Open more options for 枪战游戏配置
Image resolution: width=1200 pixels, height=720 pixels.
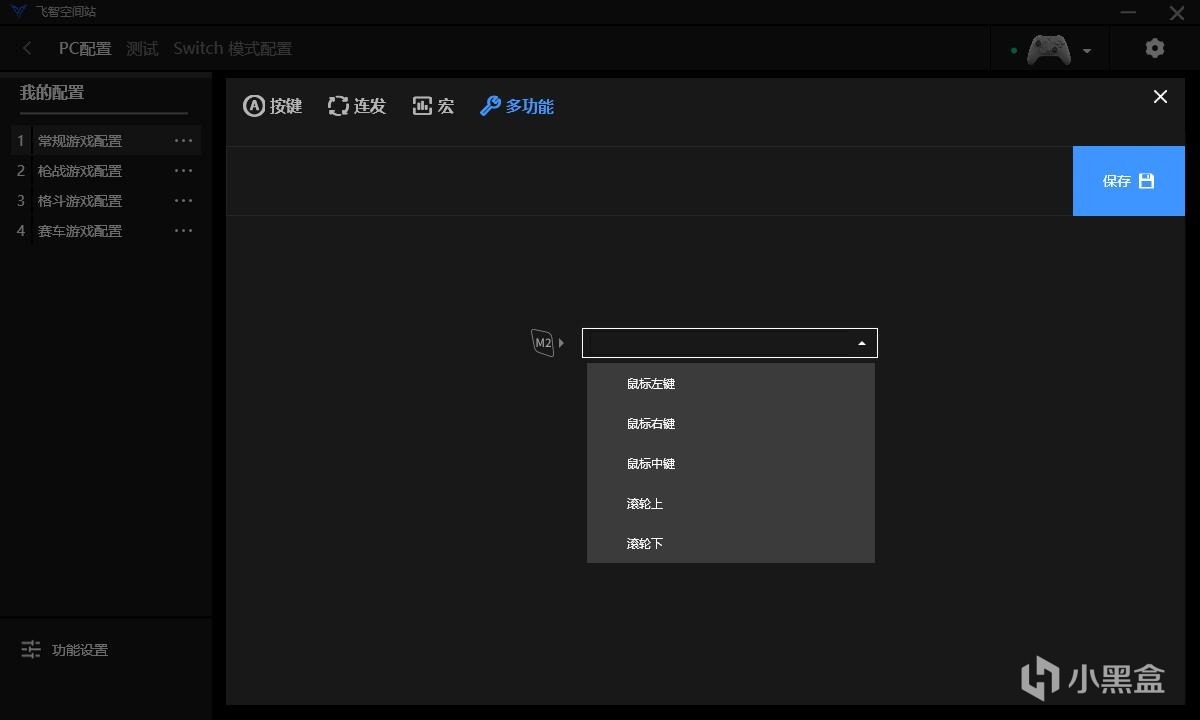pyautogui.click(x=184, y=171)
